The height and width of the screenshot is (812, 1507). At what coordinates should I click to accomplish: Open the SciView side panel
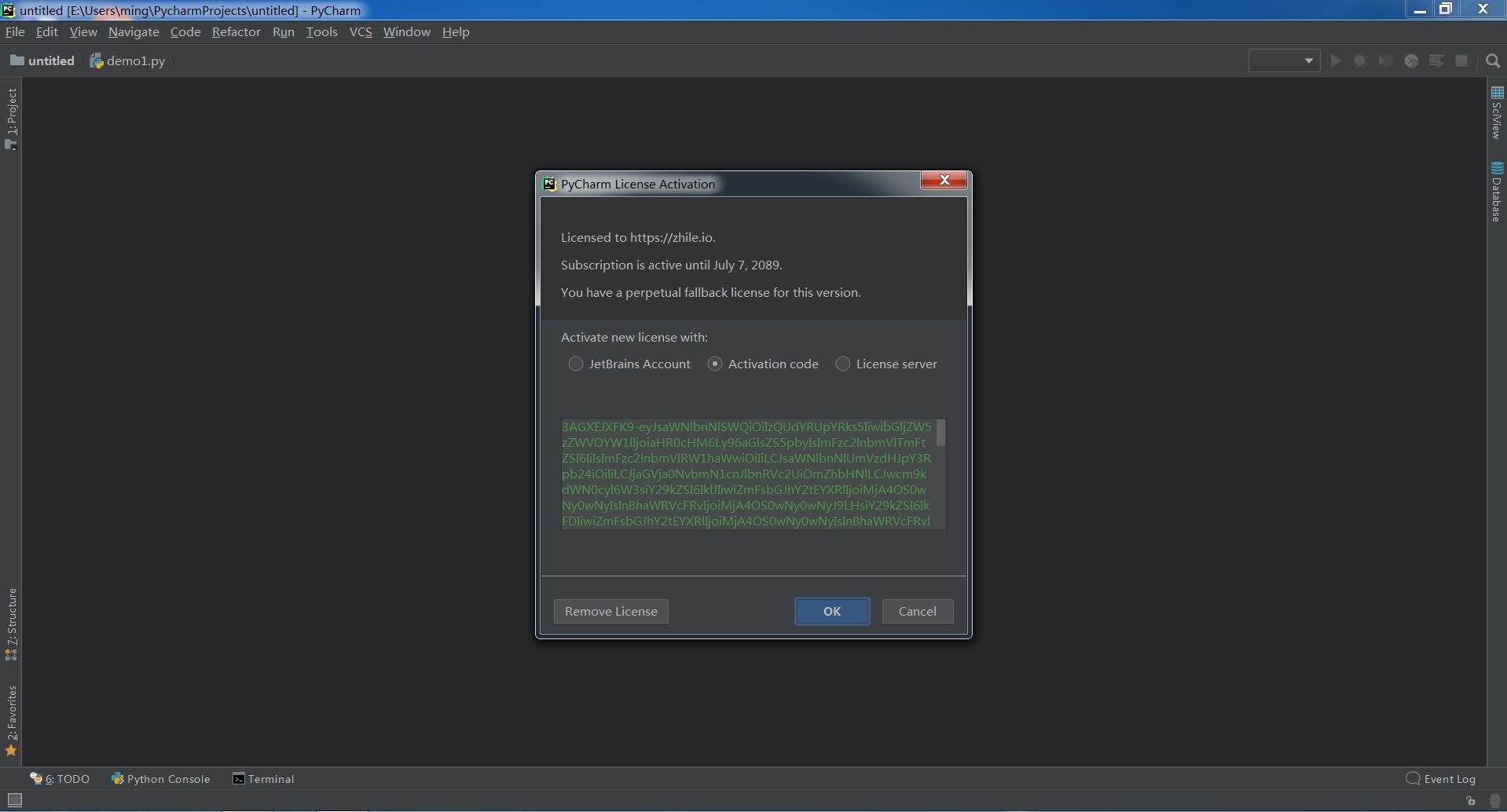coord(1497,113)
